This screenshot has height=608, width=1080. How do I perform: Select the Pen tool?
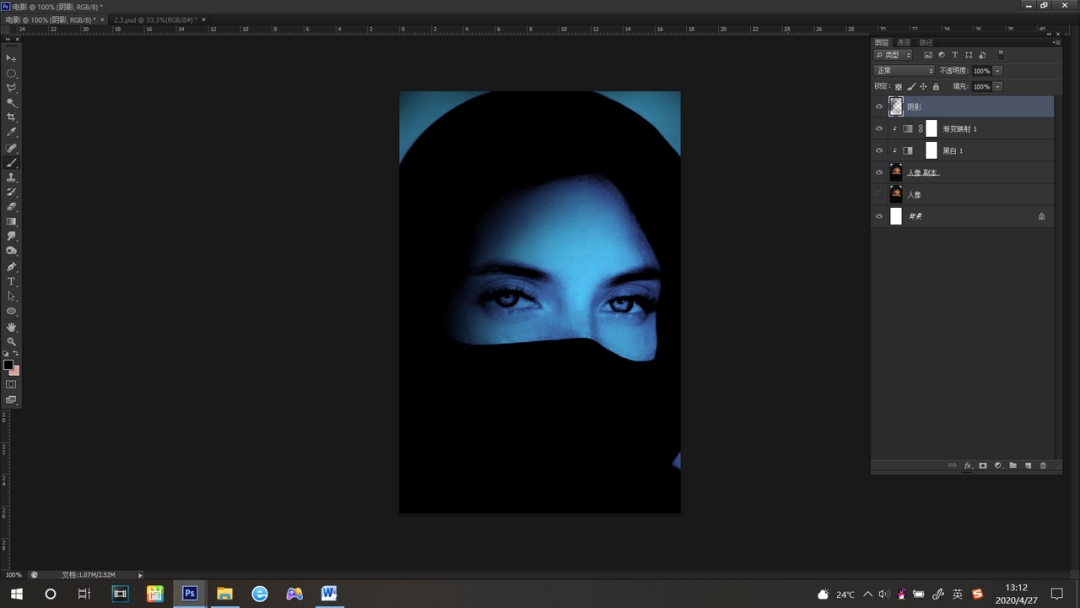pyautogui.click(x=11, y=266)
